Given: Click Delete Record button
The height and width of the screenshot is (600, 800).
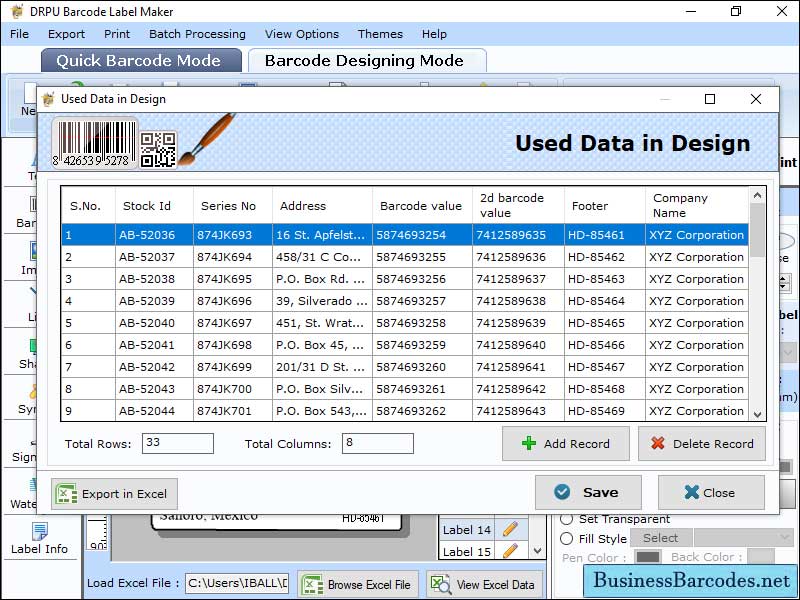Looking at the screenshot, I should click(702, 444).
